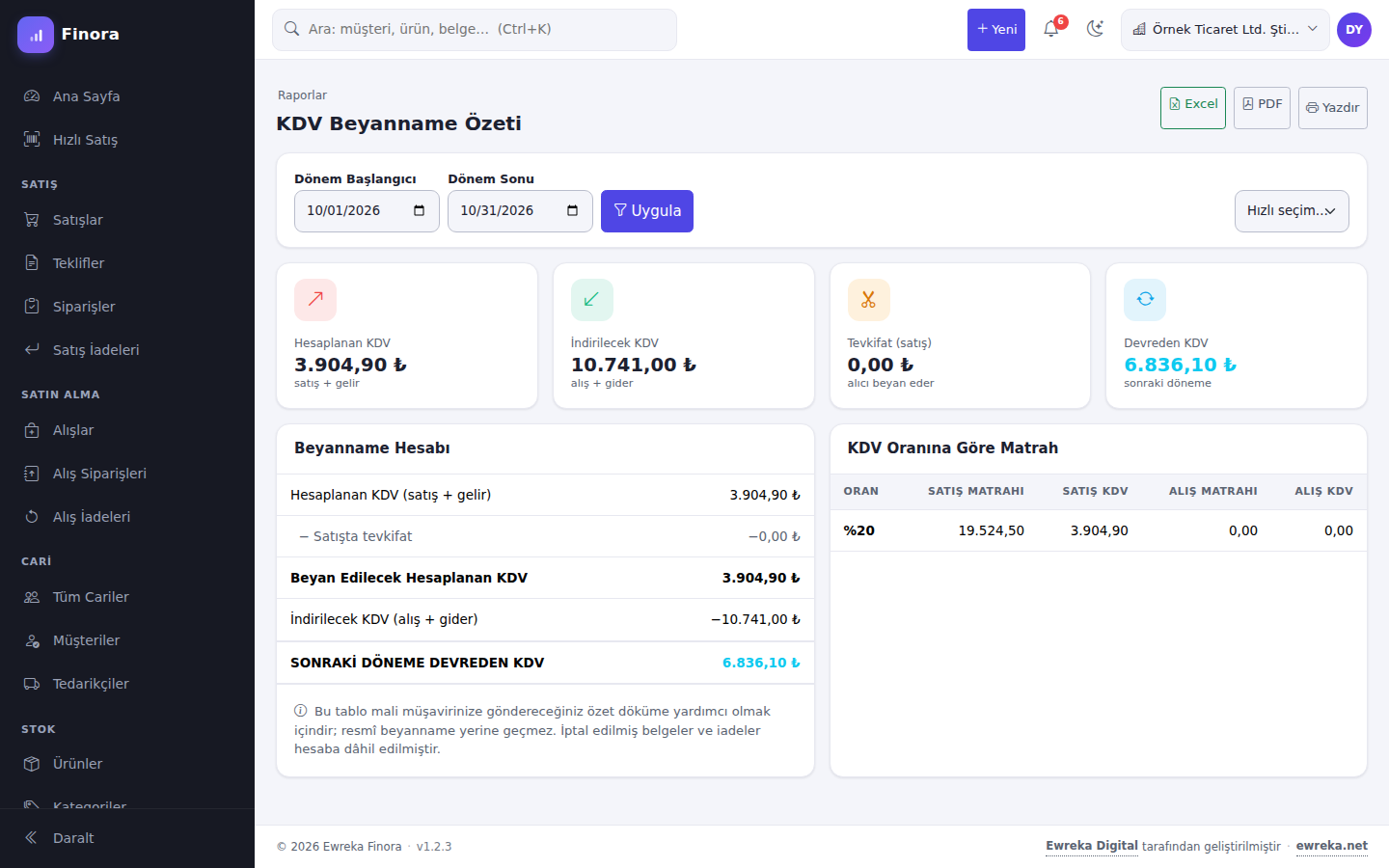
Task: Click the Finora logo icon
Action: 36,35
